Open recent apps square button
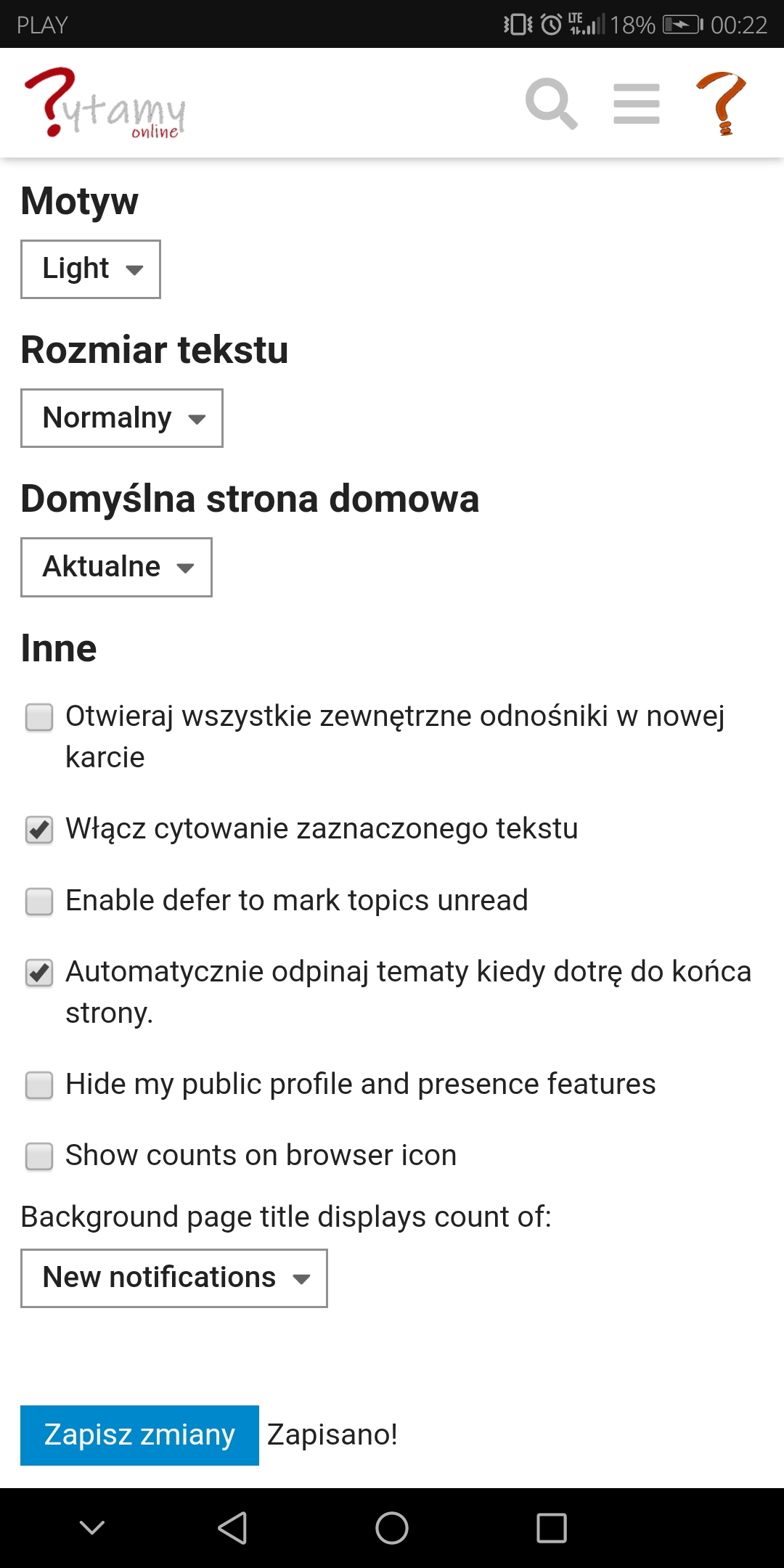Screen dimensions: 784x1568 [x=551, y=1528]
